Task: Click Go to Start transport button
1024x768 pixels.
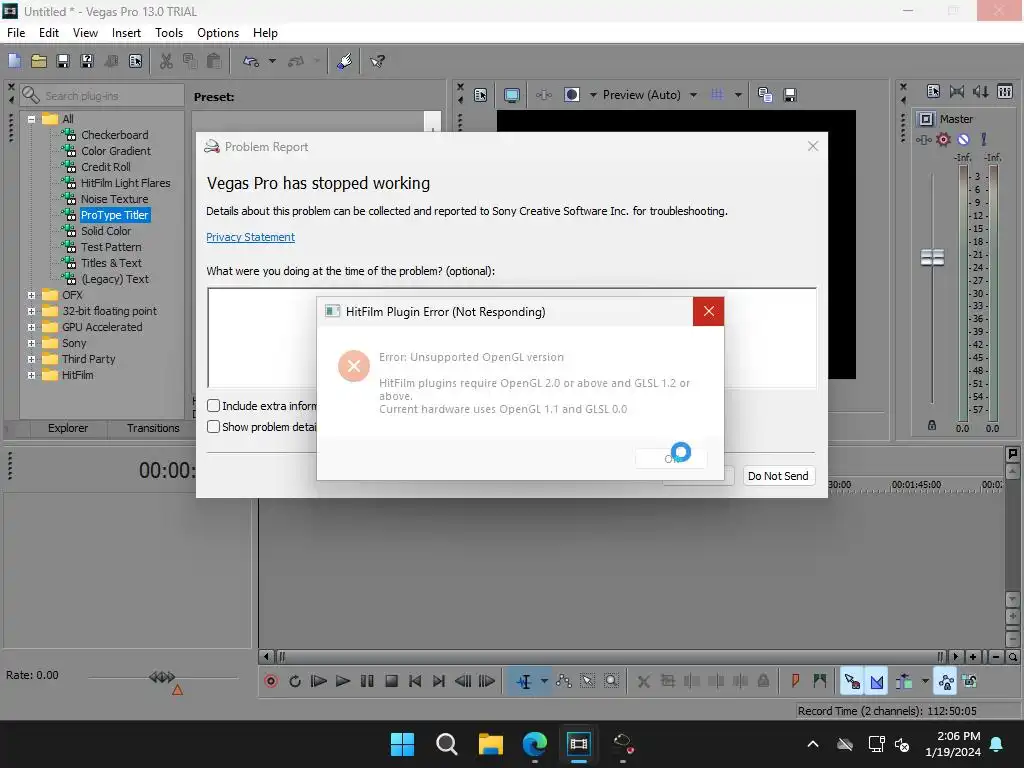Action: tap(415, 681)
